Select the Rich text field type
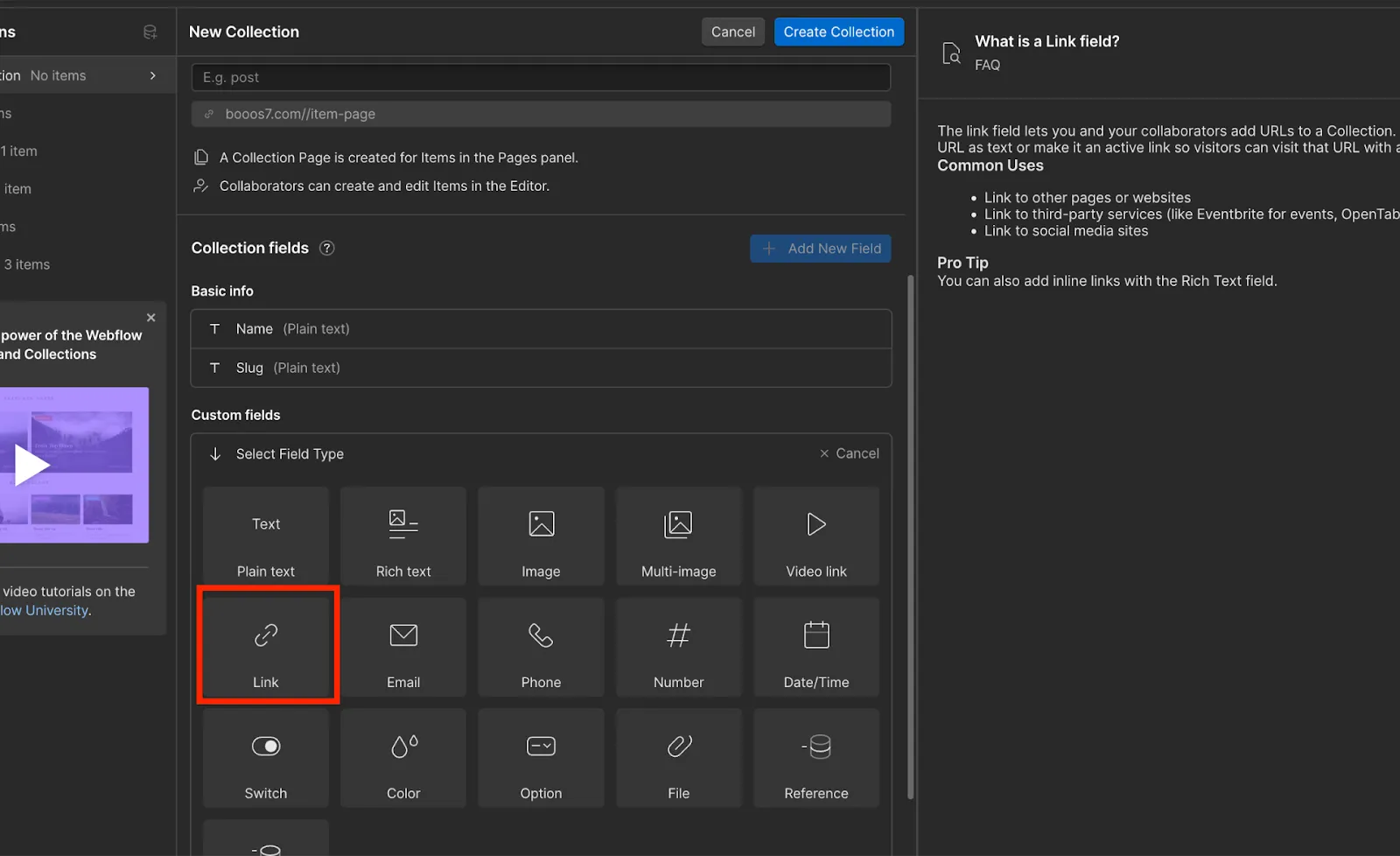Viewport: 1400px width, 856px height. 403,536
